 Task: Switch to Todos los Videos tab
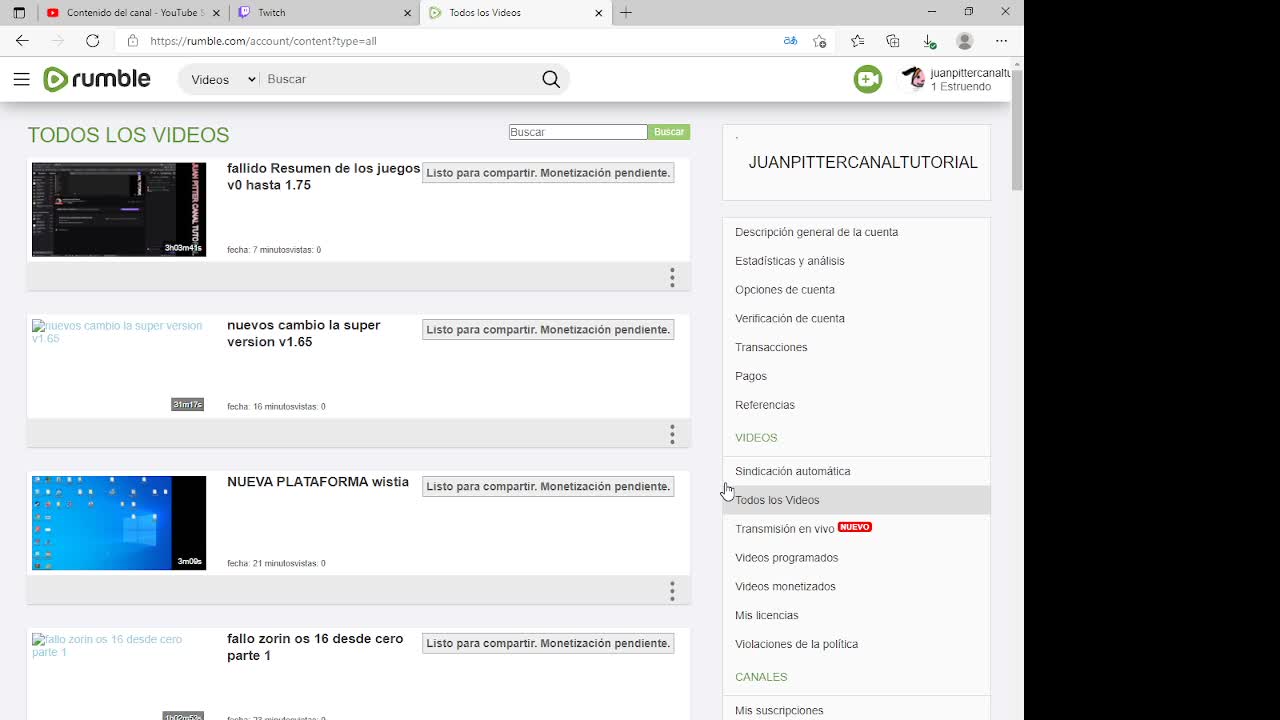[514, 13]
